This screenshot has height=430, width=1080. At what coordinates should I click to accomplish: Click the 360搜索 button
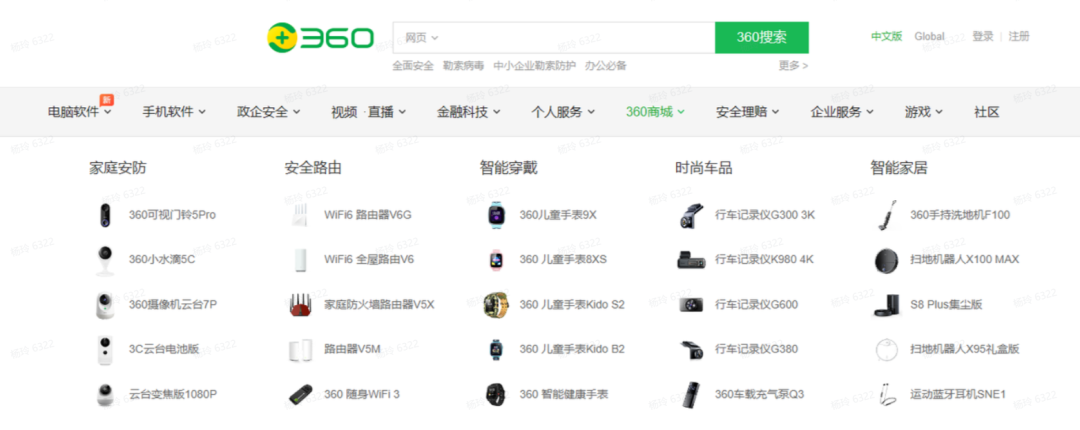click(x=762, y=37)
